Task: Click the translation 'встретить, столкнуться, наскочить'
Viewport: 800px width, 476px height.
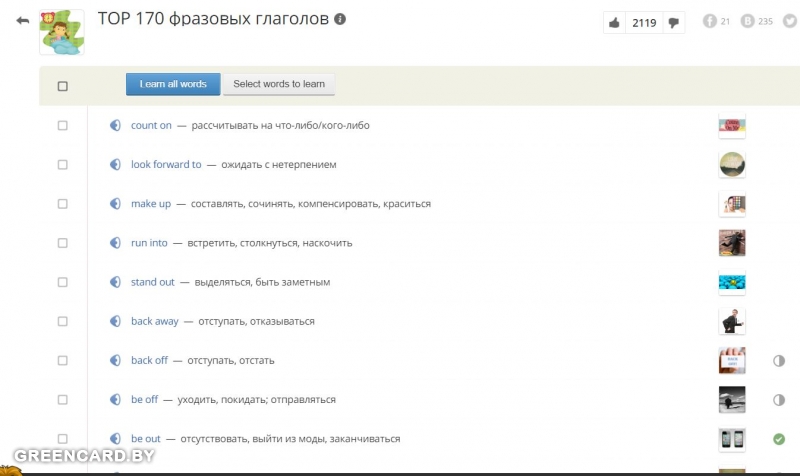Action: pos(270,243)
